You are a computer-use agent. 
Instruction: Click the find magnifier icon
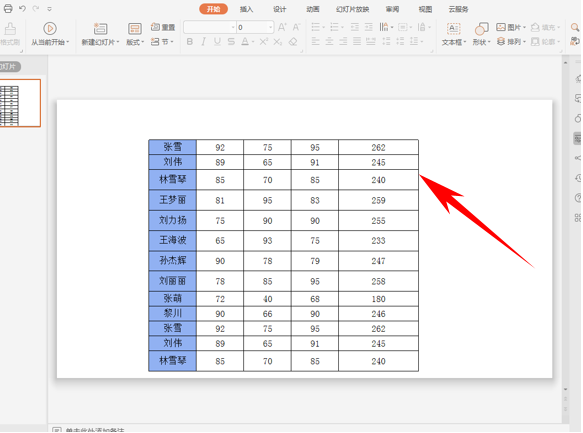coord(575,27)
